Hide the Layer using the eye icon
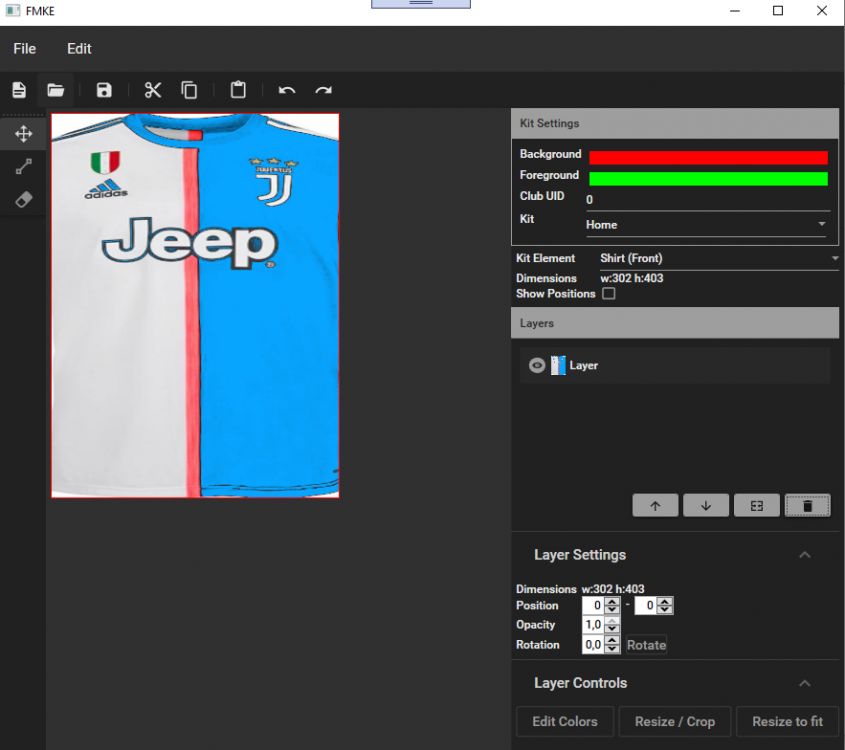 (x=537, y=366)
